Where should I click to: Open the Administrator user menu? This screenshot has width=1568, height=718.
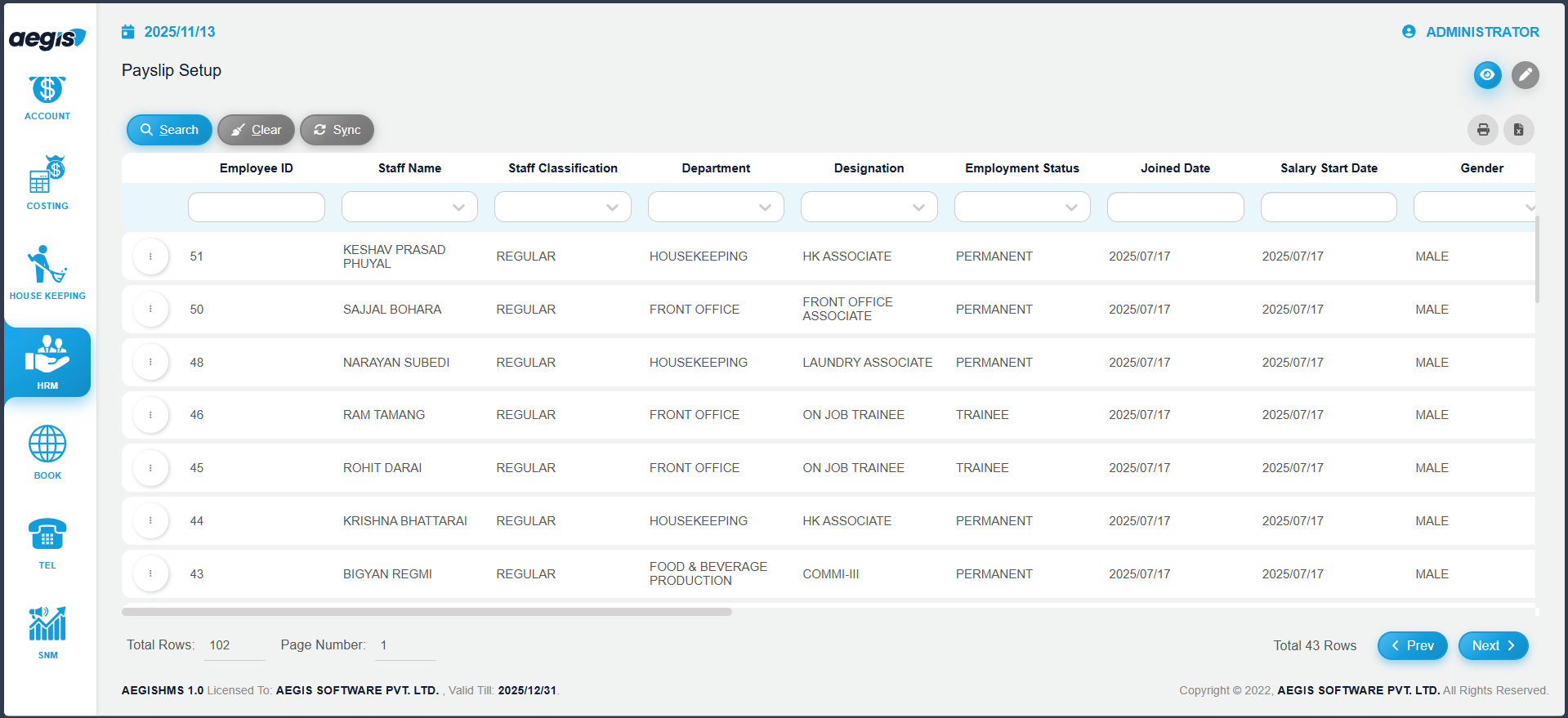coord(1471,32)
